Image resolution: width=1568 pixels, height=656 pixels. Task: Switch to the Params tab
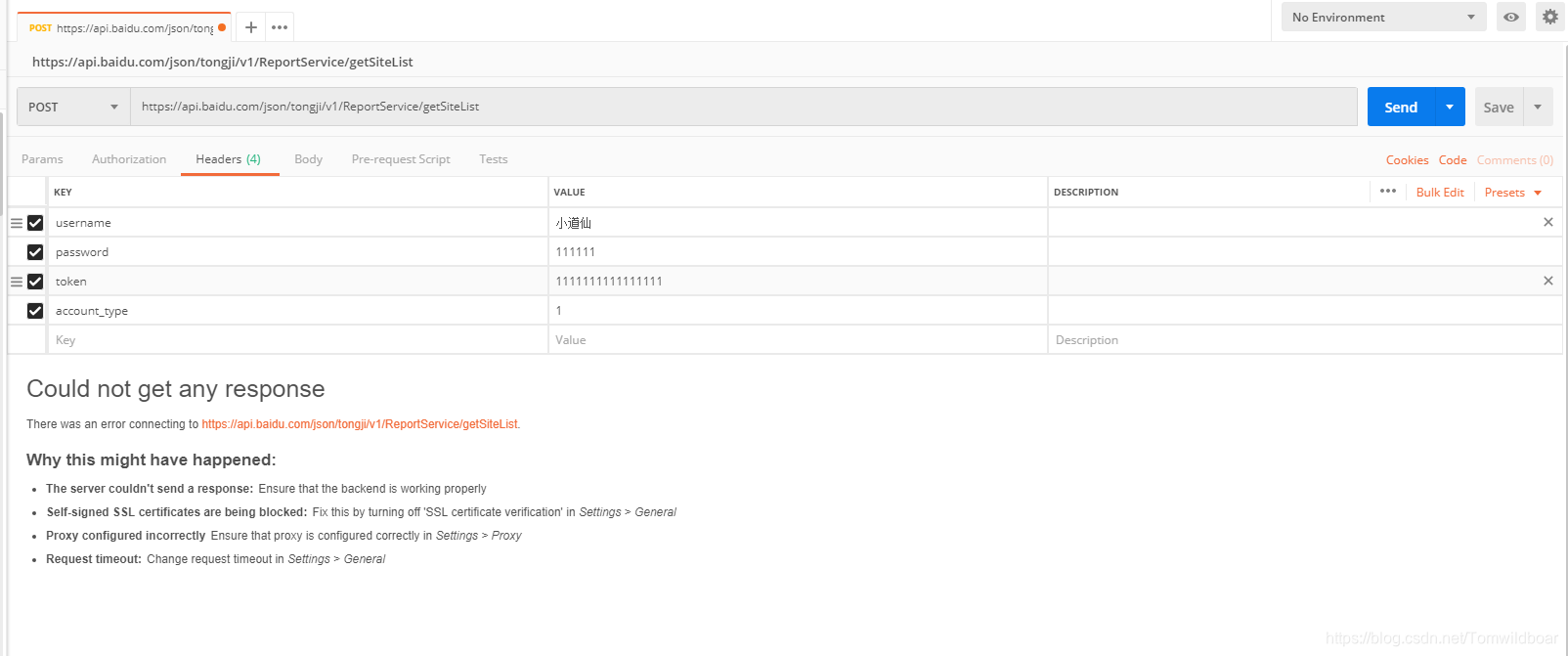coord(42,159)
